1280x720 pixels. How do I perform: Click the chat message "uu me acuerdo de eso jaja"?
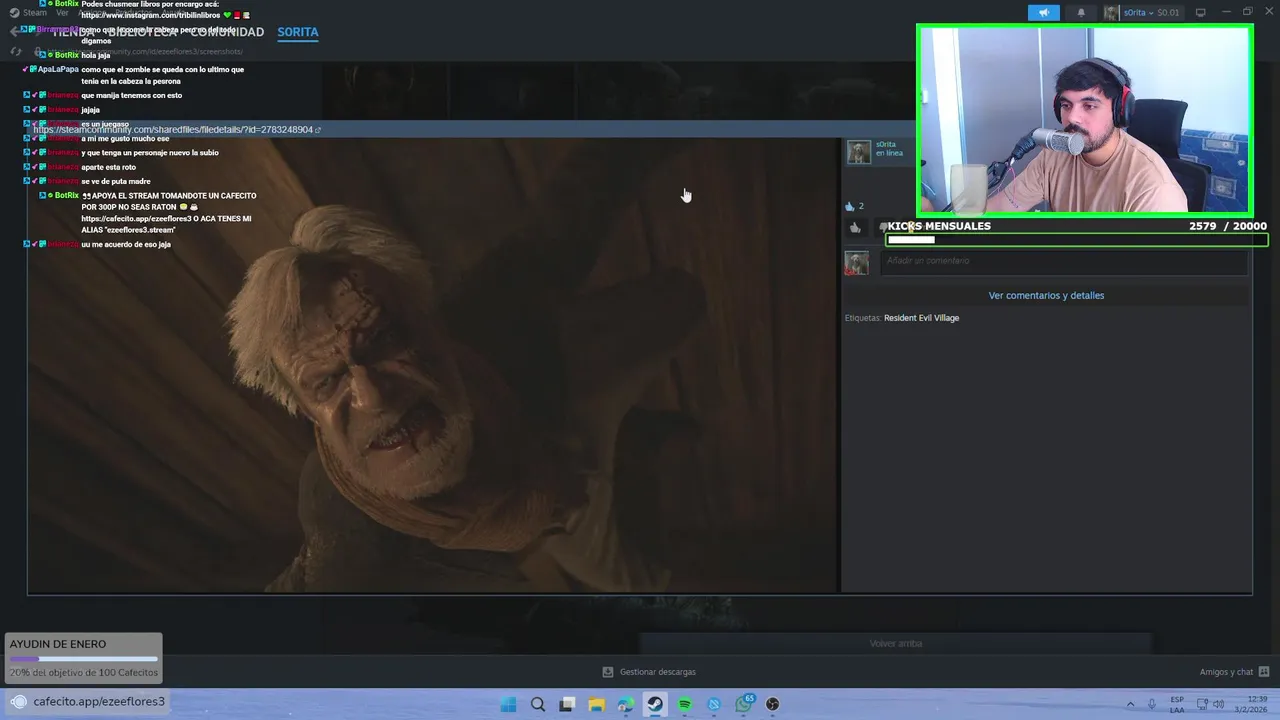(126, 244)
